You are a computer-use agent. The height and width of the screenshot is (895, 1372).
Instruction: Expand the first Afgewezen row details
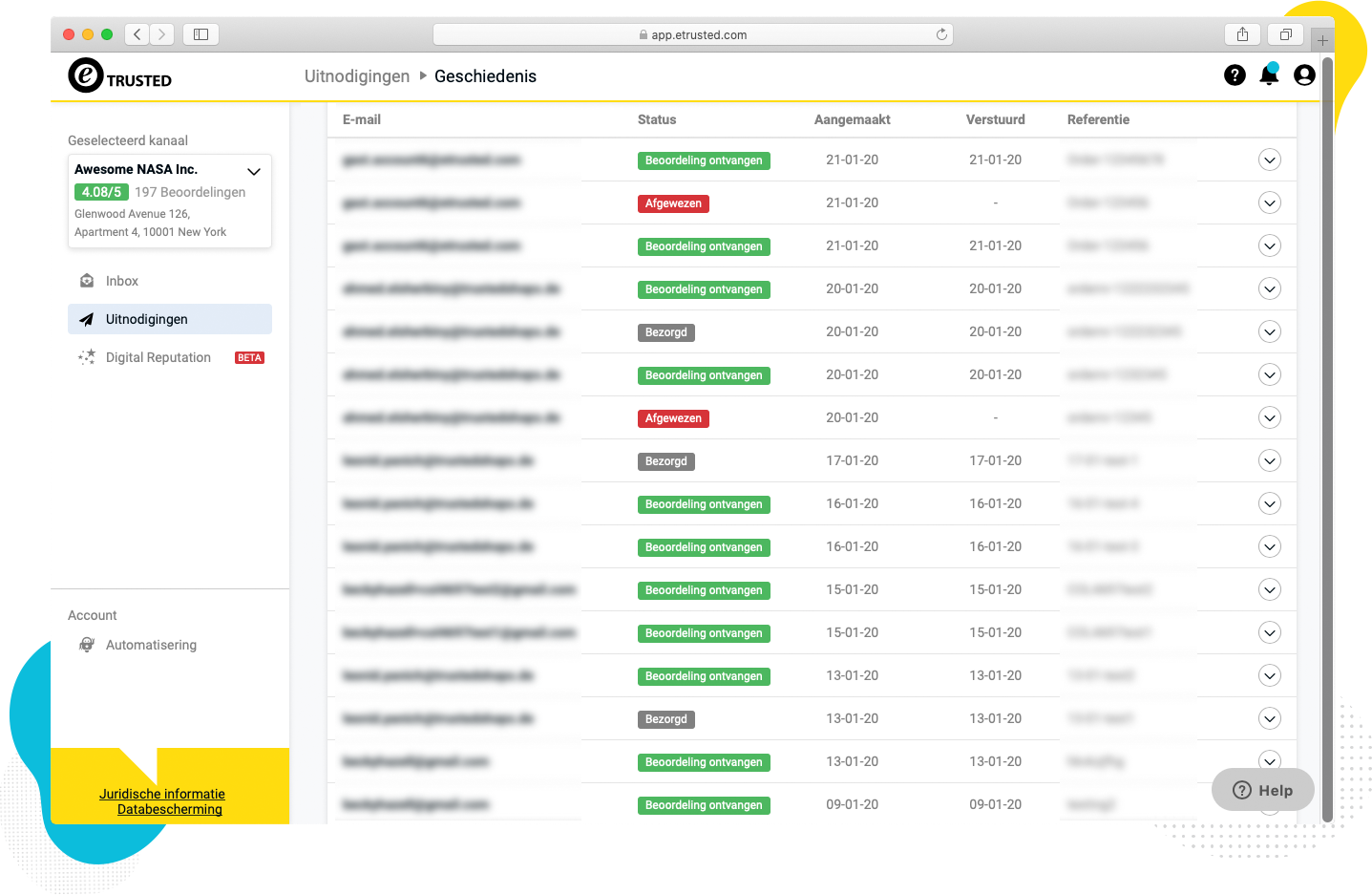[x=1269, y=203]
